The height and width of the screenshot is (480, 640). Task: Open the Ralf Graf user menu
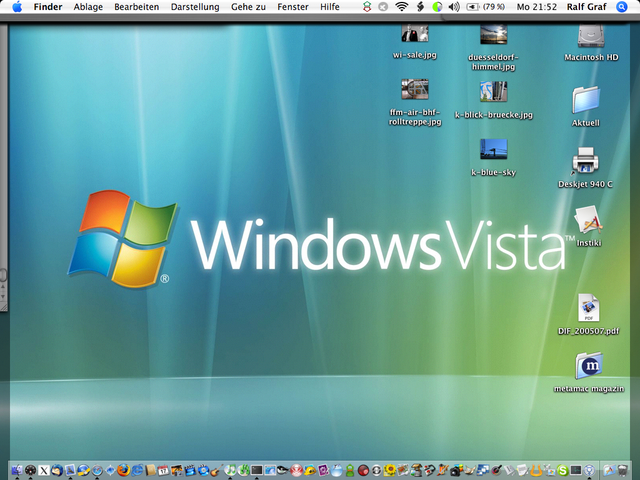[587, 7]
